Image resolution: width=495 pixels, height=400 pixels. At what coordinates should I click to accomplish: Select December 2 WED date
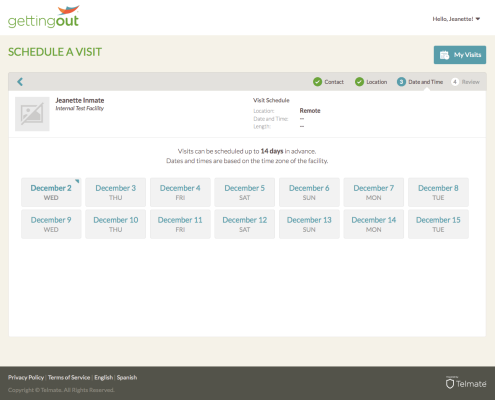(51, 192)
